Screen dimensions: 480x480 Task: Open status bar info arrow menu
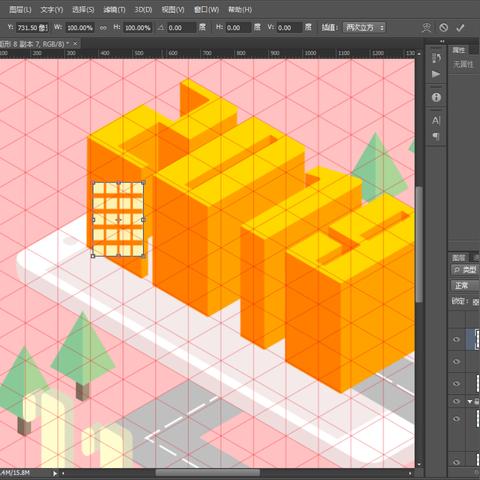55,473
